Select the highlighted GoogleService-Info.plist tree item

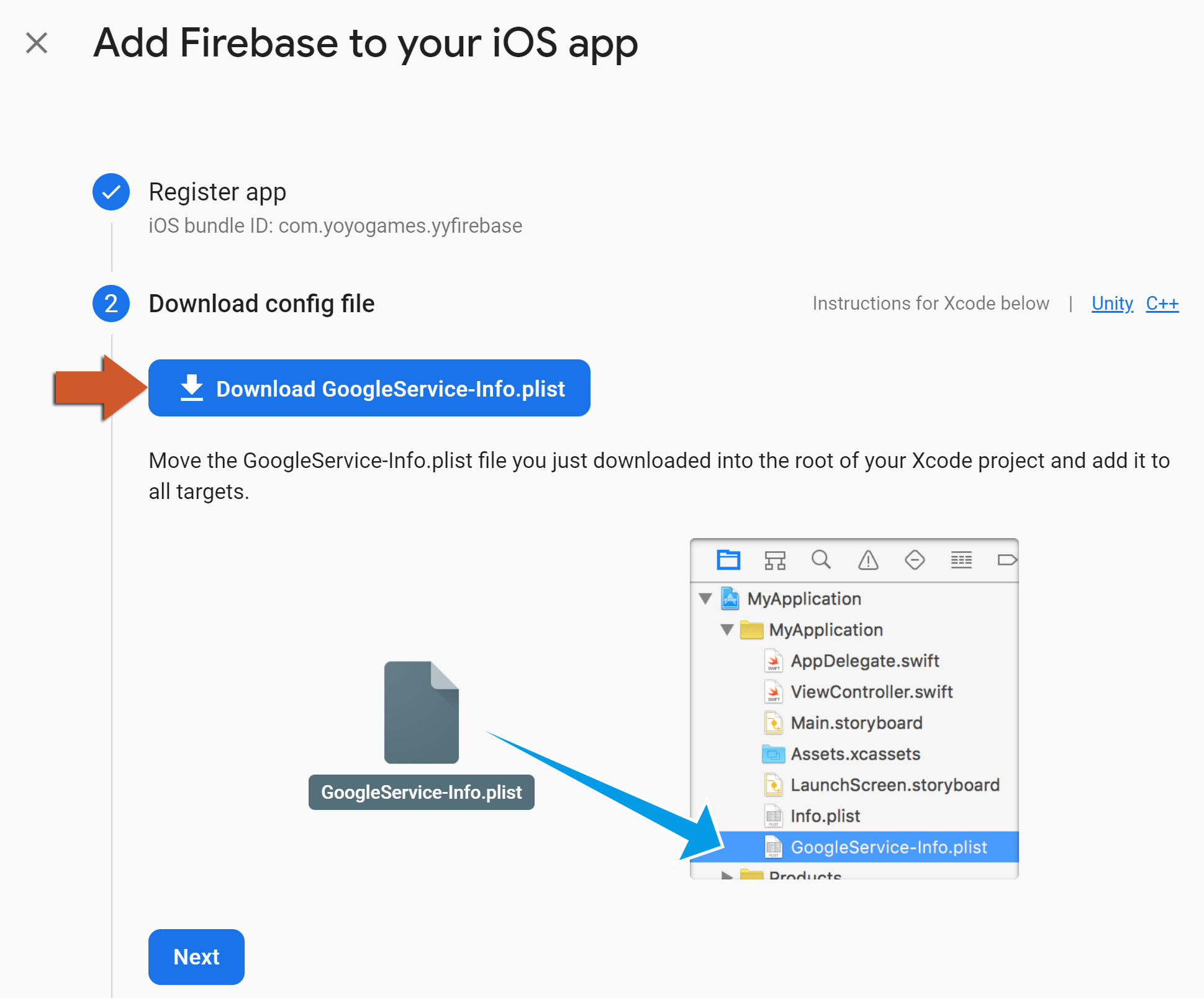click(x=854, y=847)
